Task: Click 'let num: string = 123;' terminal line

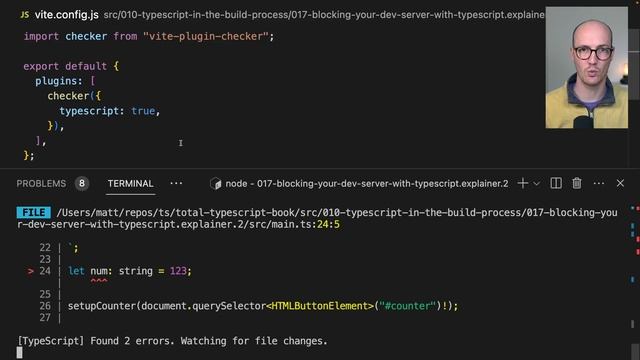Action: (130, 271)
